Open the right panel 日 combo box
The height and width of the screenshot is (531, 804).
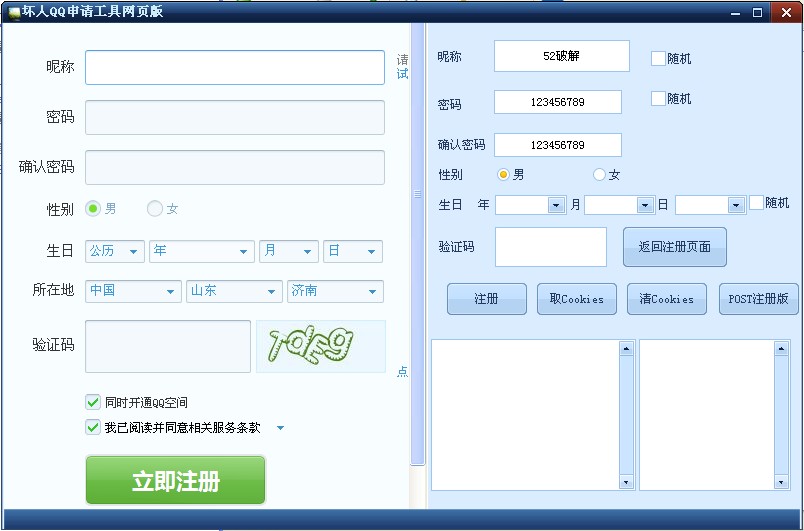click(736, 205)
